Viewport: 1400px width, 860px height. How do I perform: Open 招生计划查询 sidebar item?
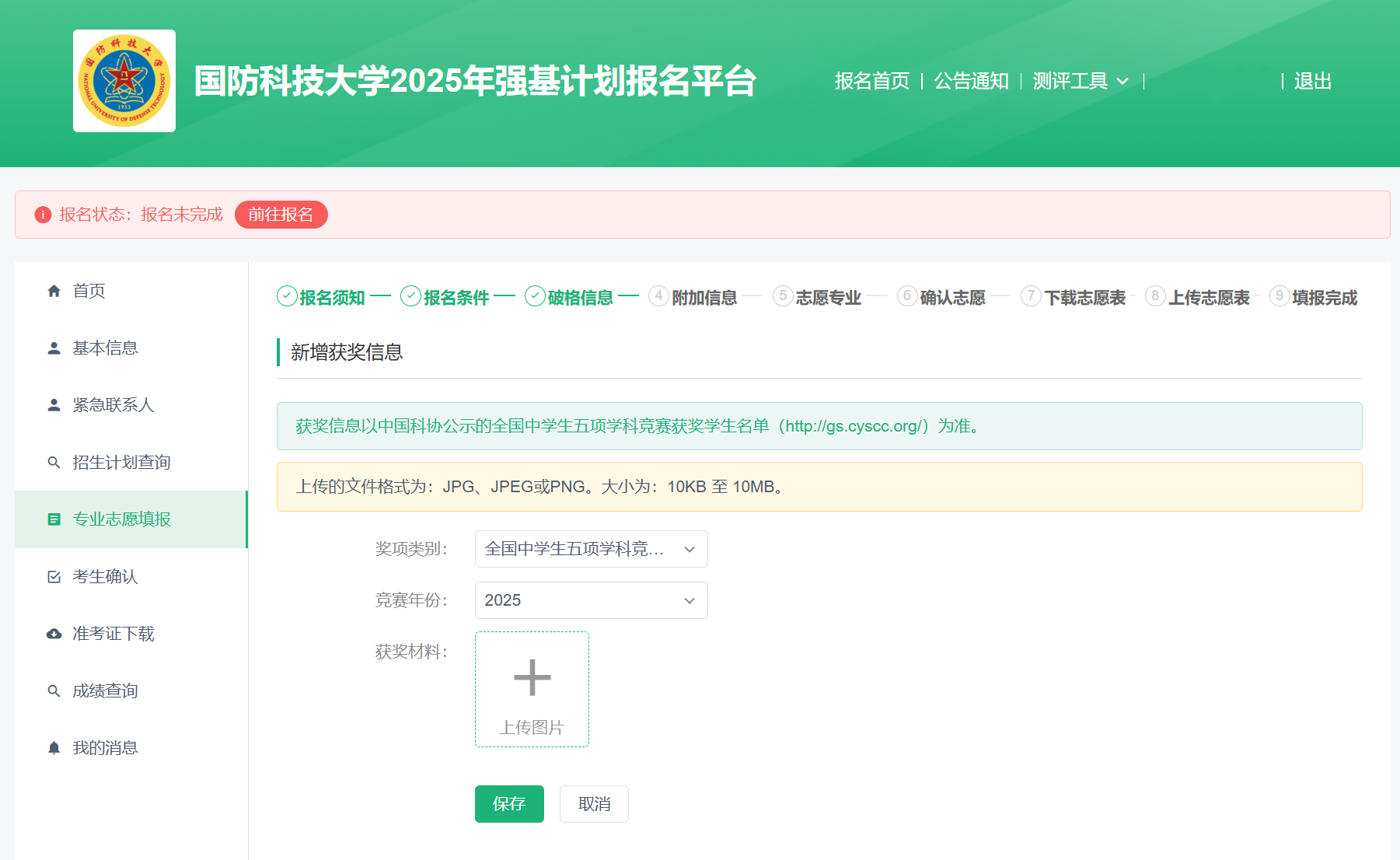tap(131, 463)
